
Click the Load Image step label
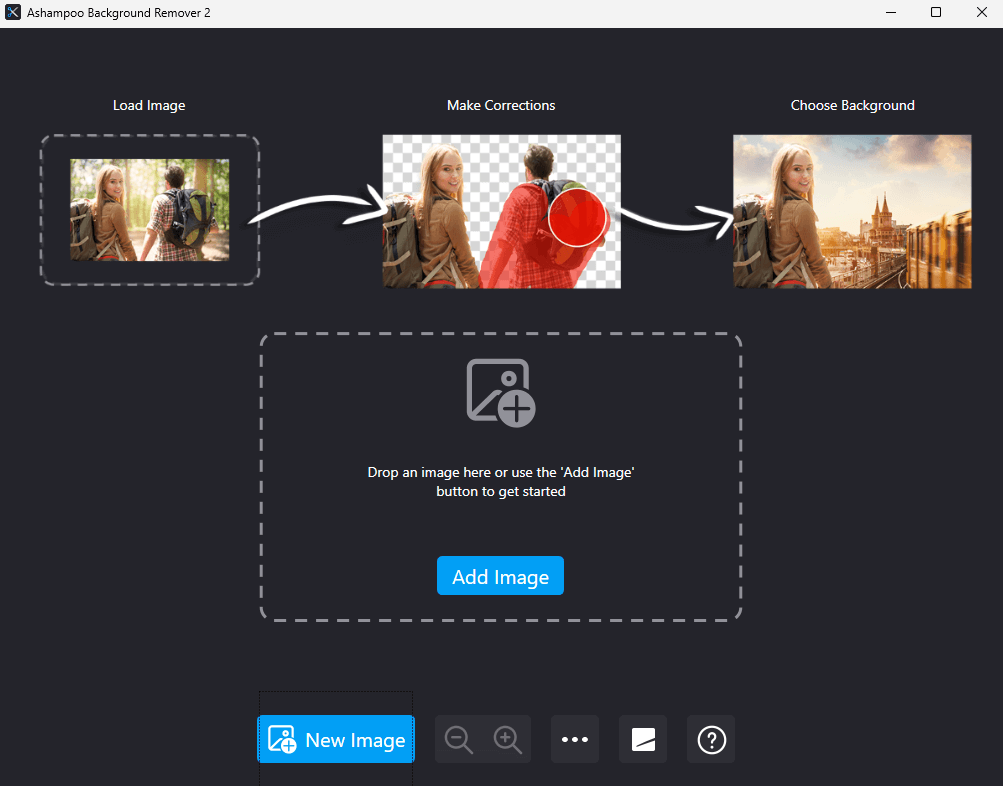(149, 105)
